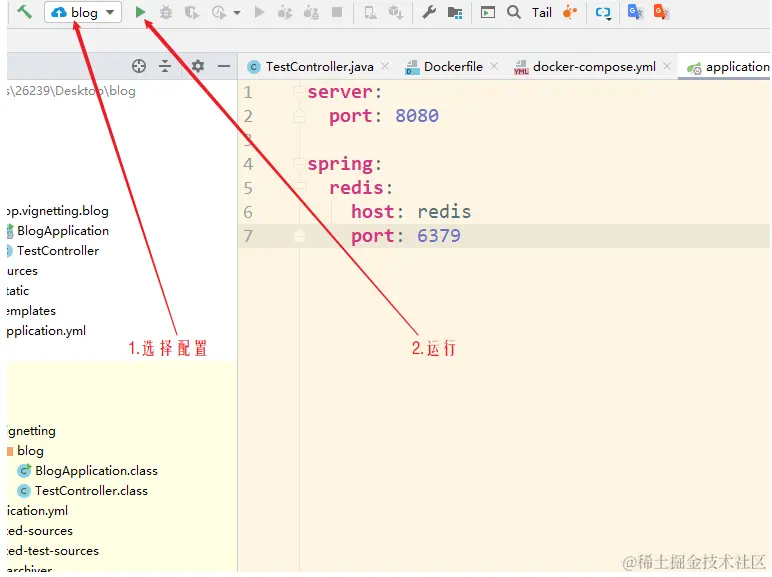This screenshot has height=577, width=772.
Task: Open project panel gear options
Action: click(x=198, y=66)
